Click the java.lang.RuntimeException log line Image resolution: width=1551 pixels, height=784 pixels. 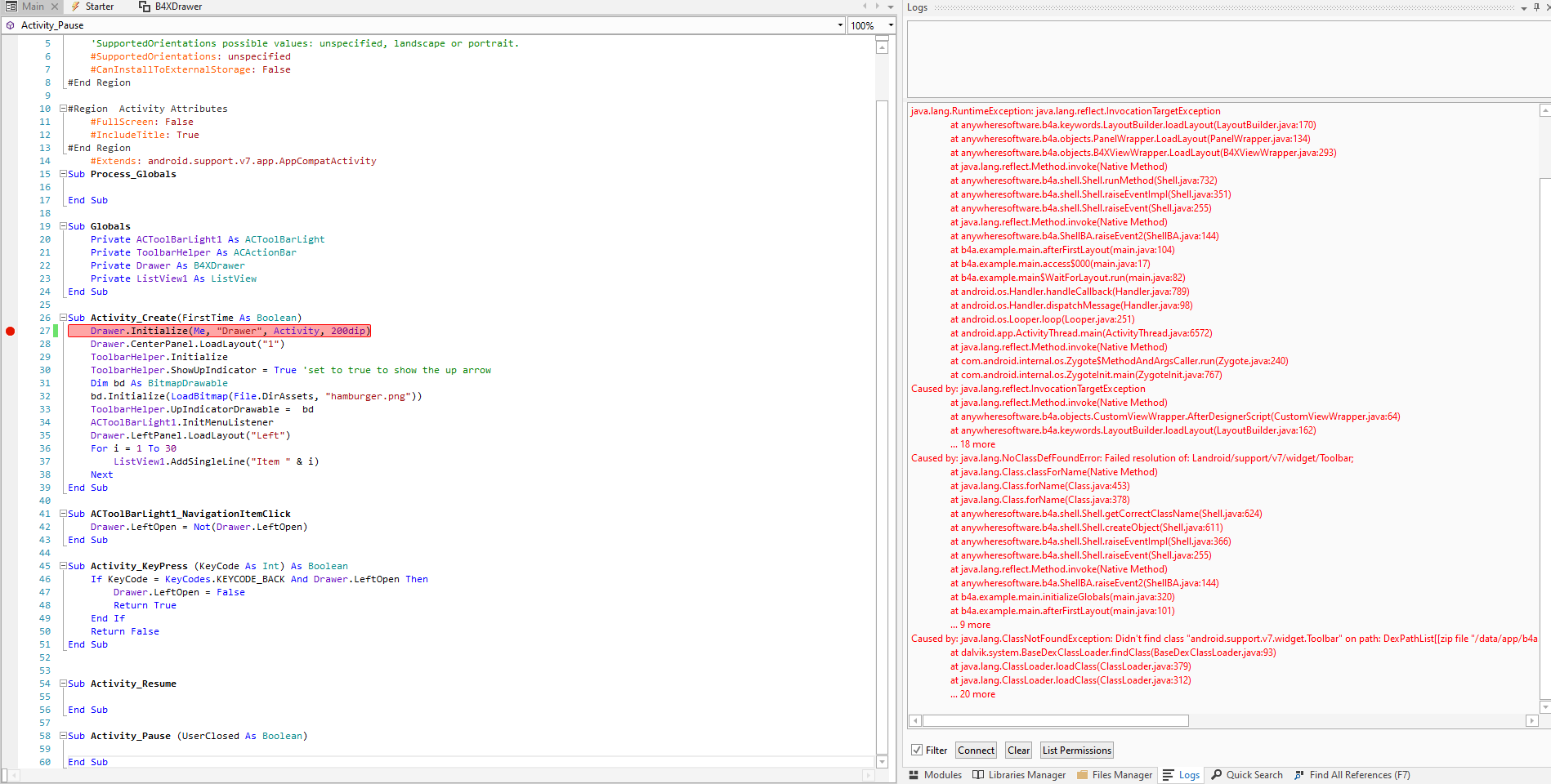(x=1066, y=111)
